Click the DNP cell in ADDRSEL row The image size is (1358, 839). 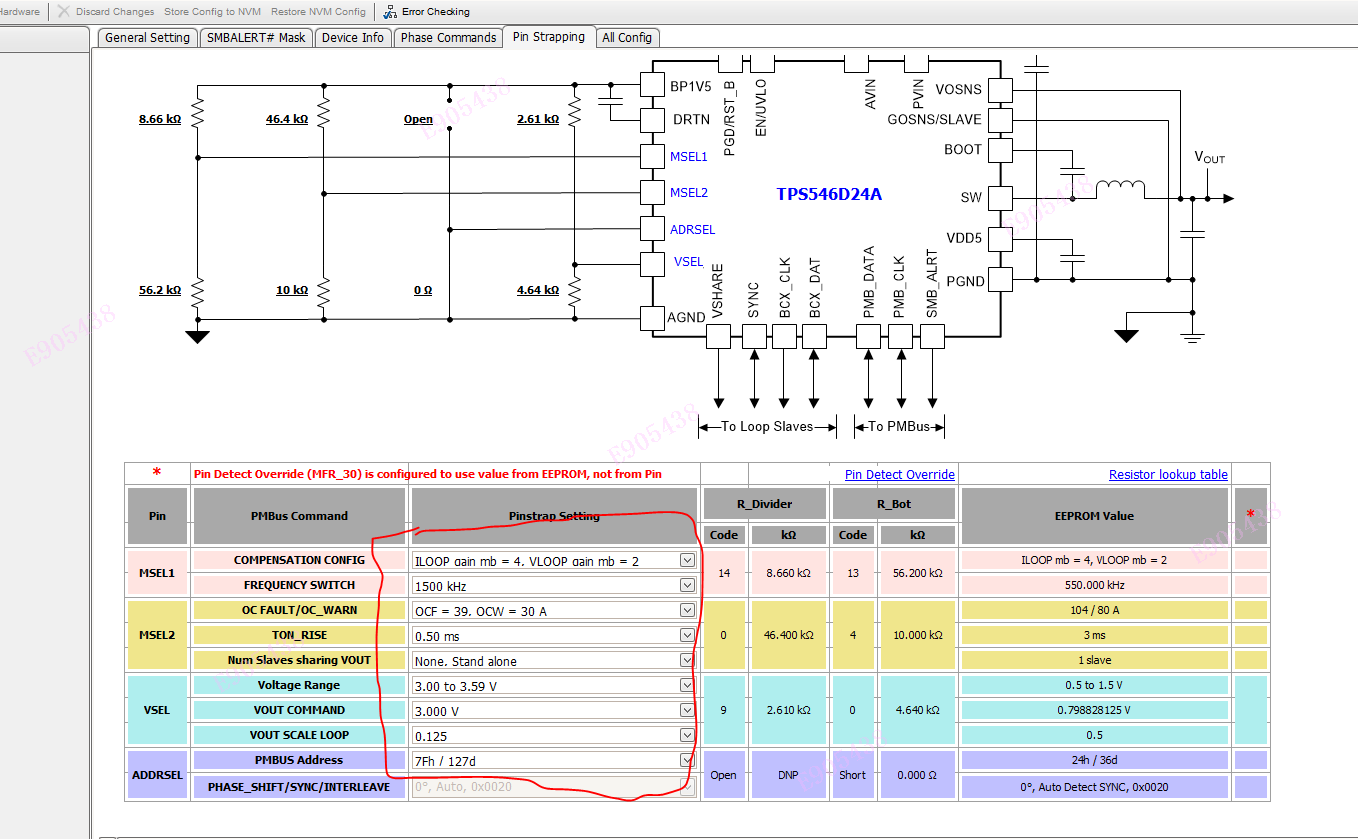click(789, 774)
